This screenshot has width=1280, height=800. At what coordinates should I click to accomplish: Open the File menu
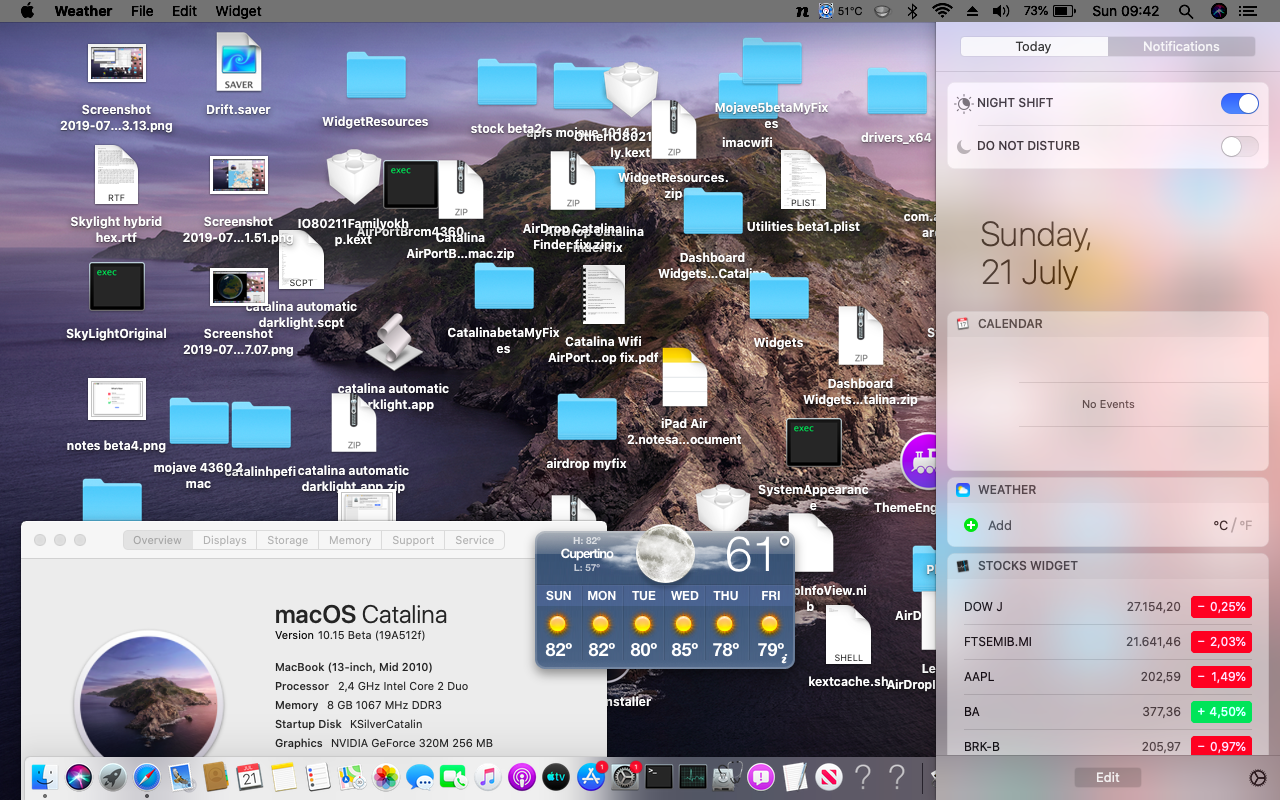pos(142,11)
